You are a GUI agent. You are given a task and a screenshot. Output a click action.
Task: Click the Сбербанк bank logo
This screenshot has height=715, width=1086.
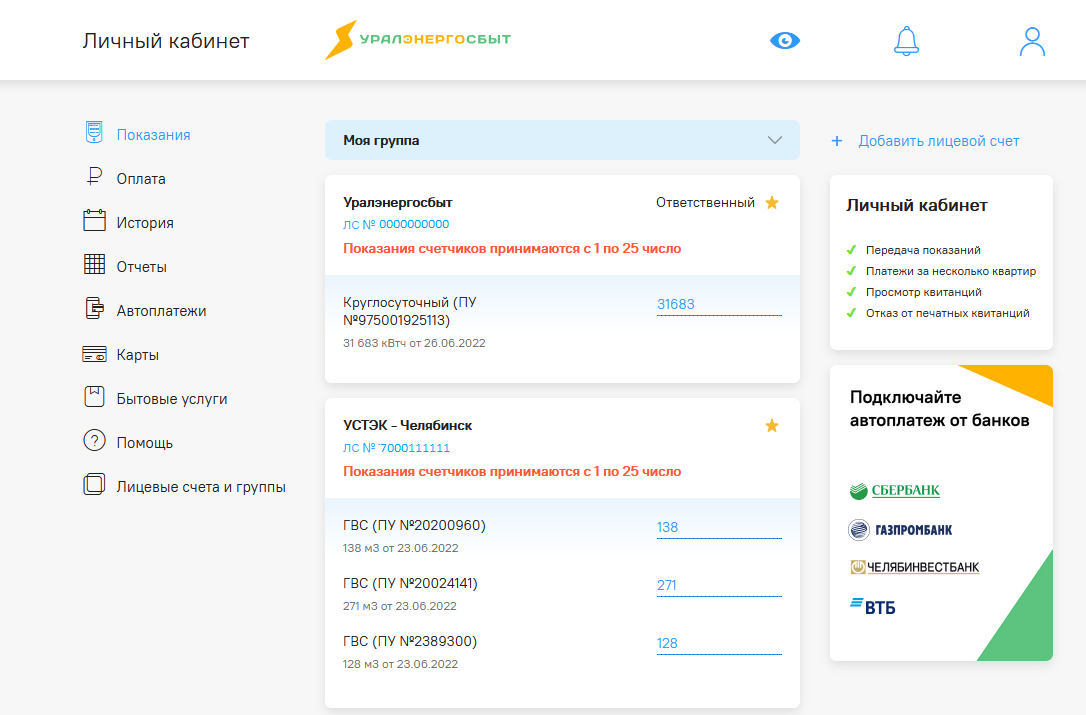(895, 491)
